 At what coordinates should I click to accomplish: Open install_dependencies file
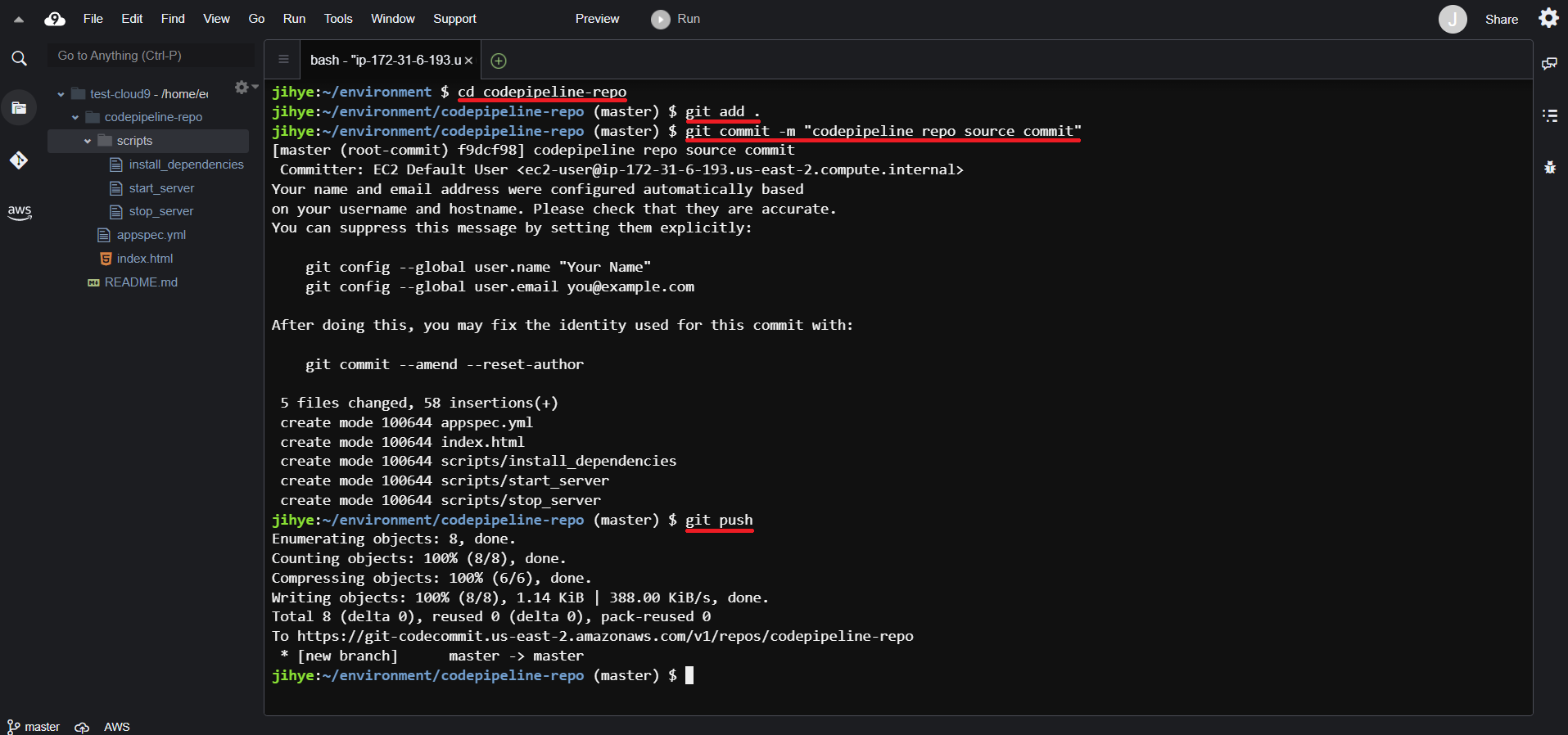click(x=186, y=165)
